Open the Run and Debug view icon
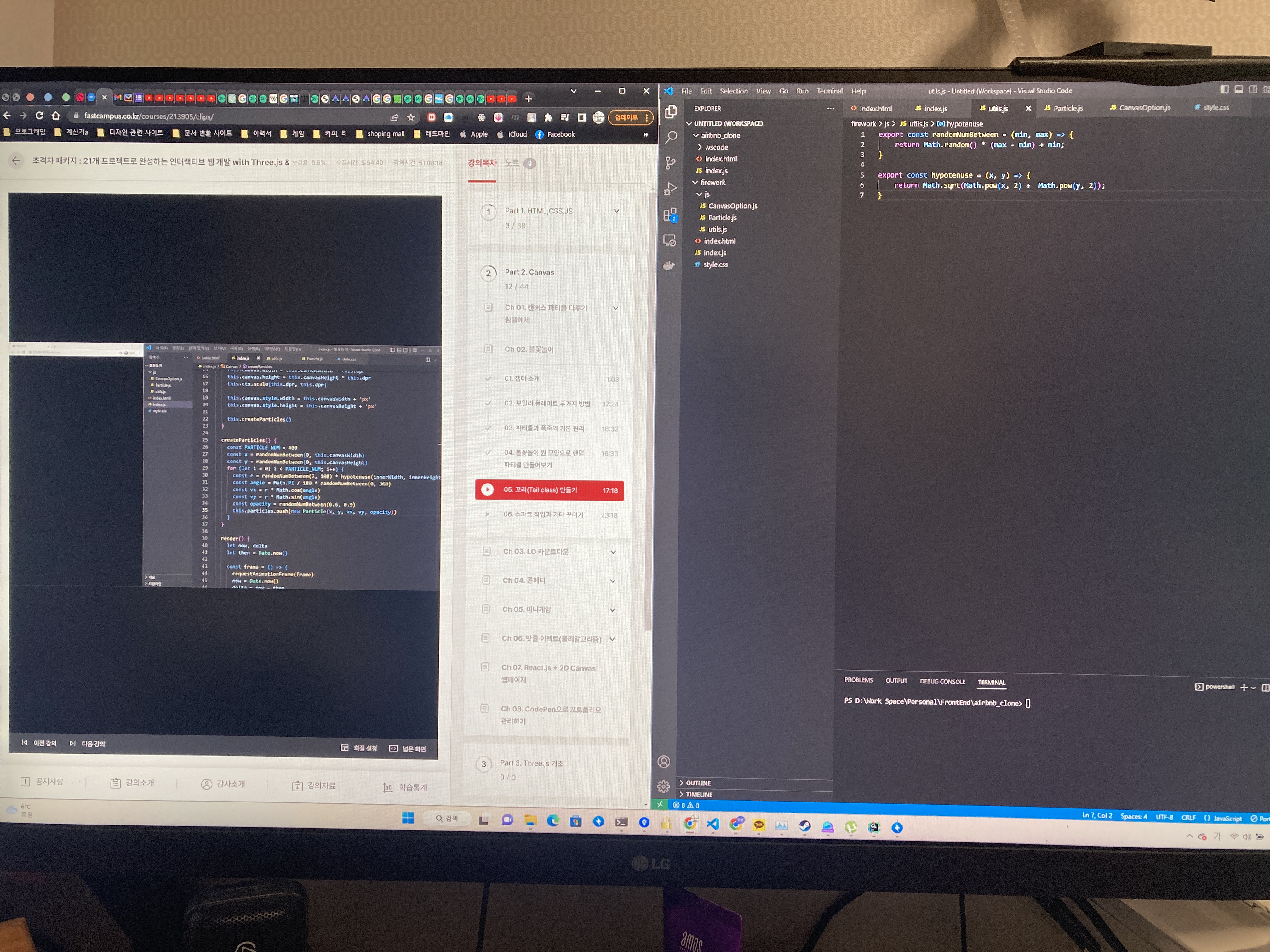This screenshot has width=1270, height=952. (670, 189)
